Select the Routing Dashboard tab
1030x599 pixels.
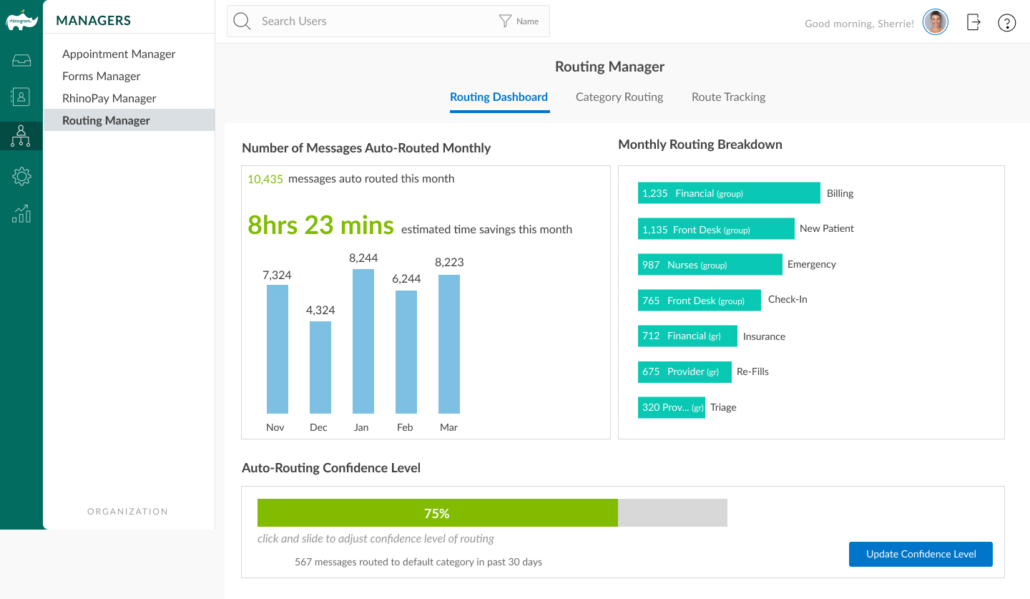(x=498, y=97)
